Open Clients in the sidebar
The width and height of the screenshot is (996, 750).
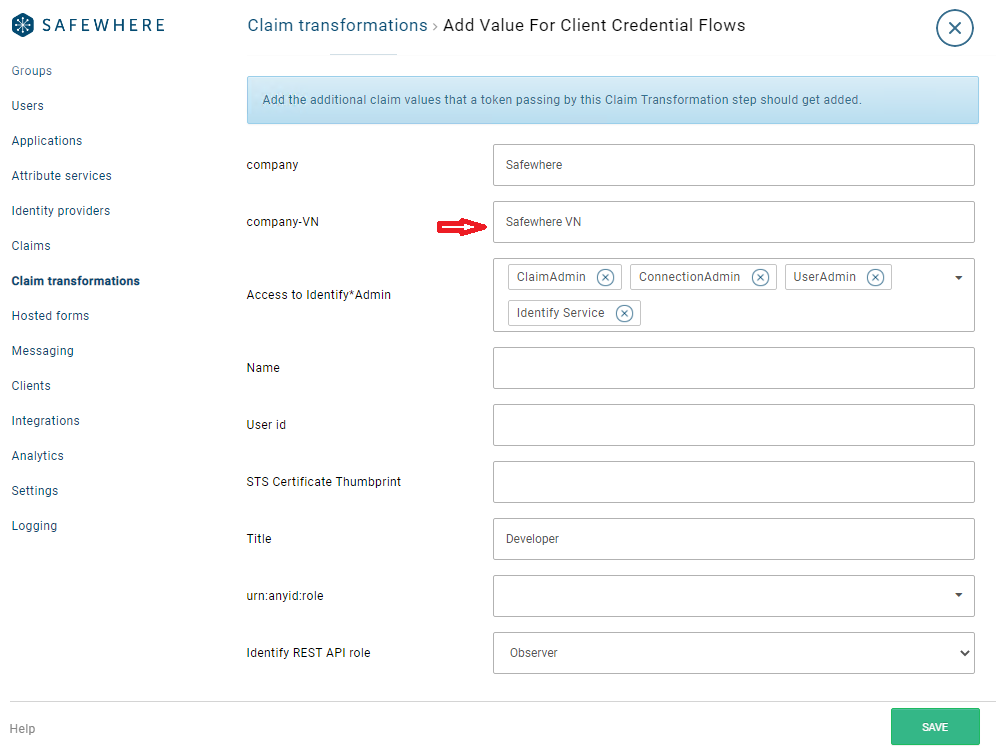tap(31, 385)
